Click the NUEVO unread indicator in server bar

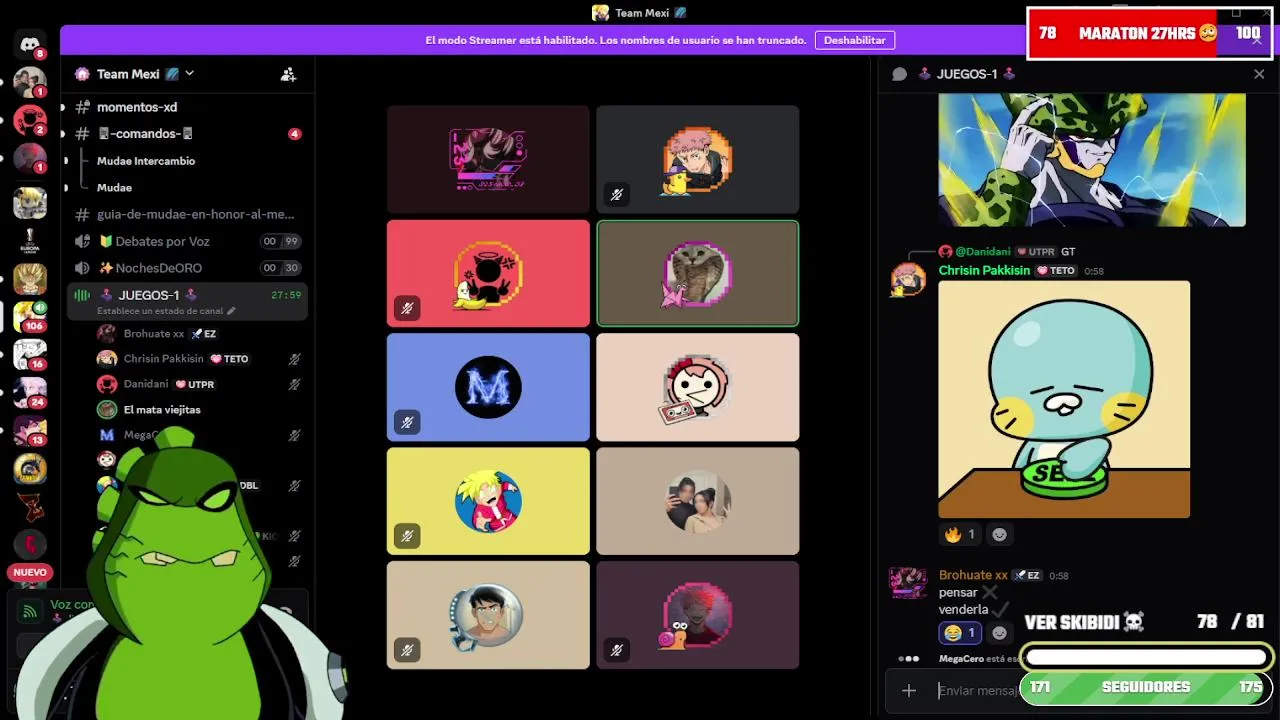[30, 572]
